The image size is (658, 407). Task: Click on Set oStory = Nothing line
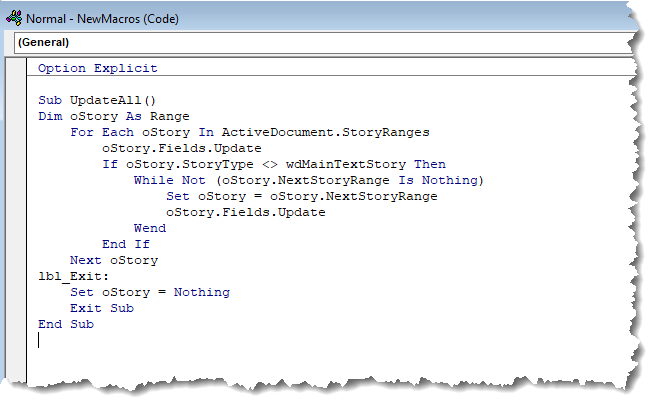pos(150,292)
